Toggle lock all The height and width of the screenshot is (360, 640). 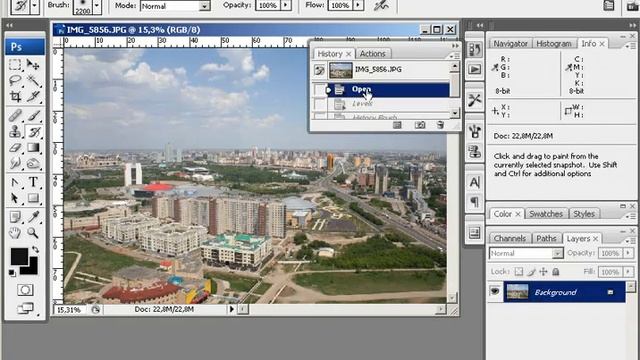pyautogui.click(x=556, y=271)
